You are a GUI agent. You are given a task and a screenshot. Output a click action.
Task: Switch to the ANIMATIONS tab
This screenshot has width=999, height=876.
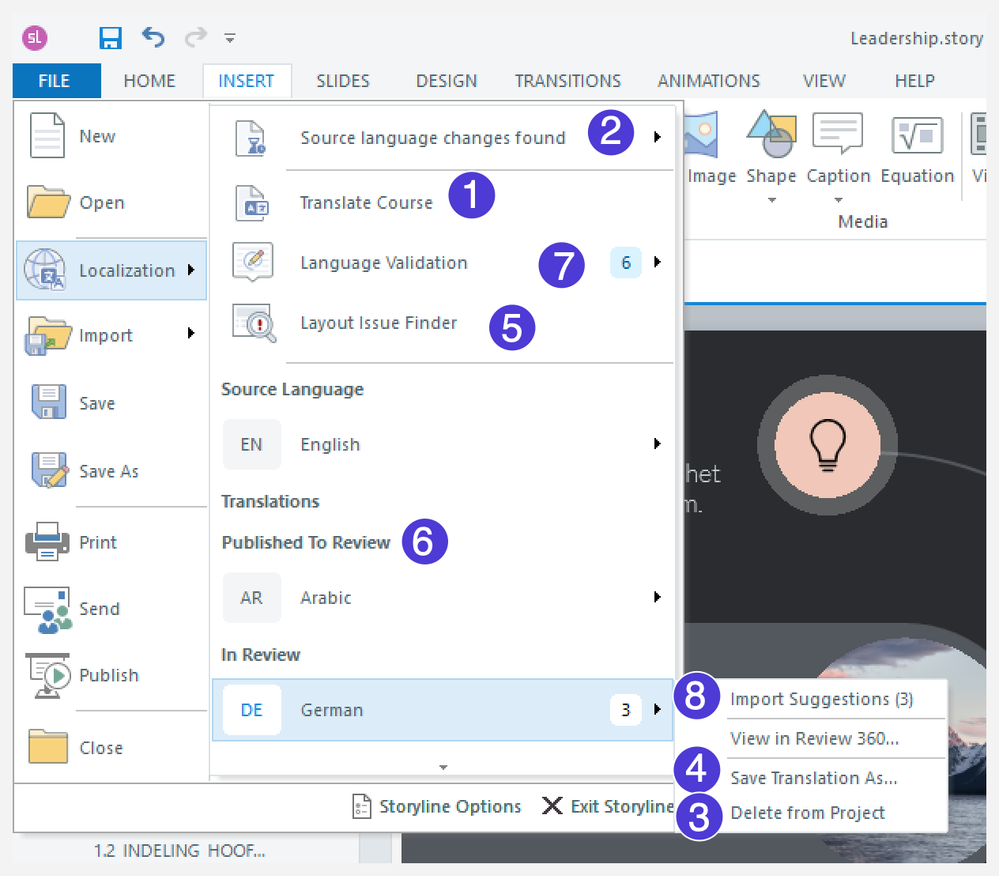click(x=709, y=81)
